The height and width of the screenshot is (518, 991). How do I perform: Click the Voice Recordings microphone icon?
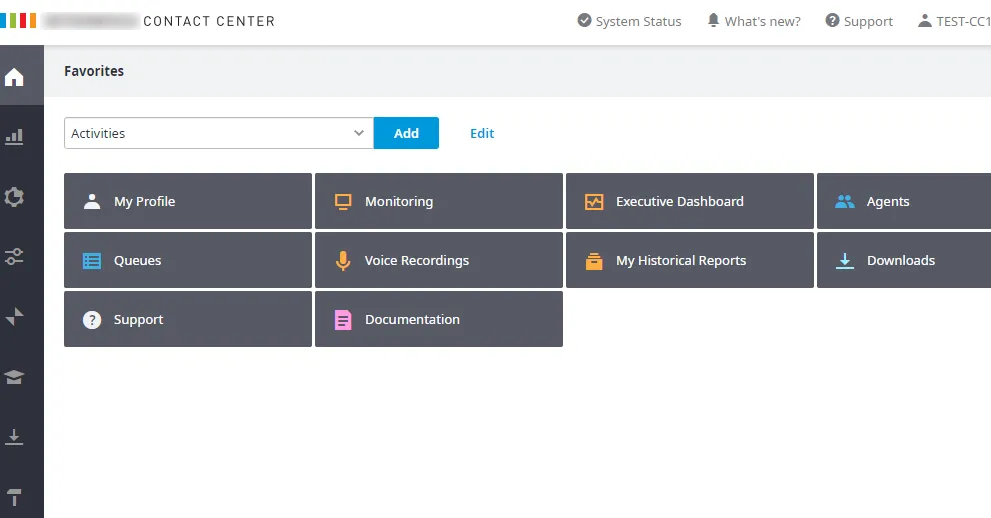click(343, 260)
